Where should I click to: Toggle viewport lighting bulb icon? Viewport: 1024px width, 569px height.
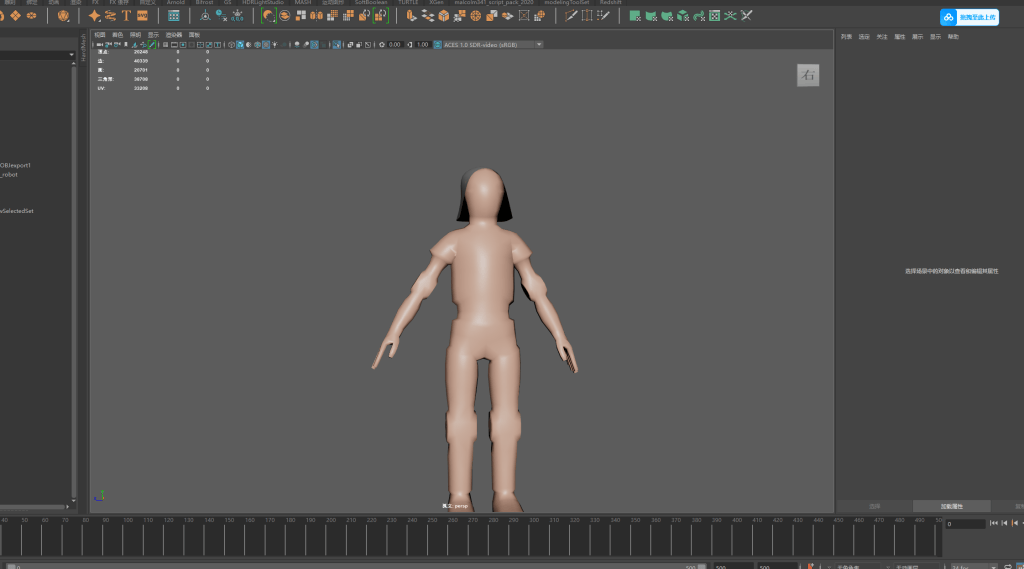coord(274,45)
